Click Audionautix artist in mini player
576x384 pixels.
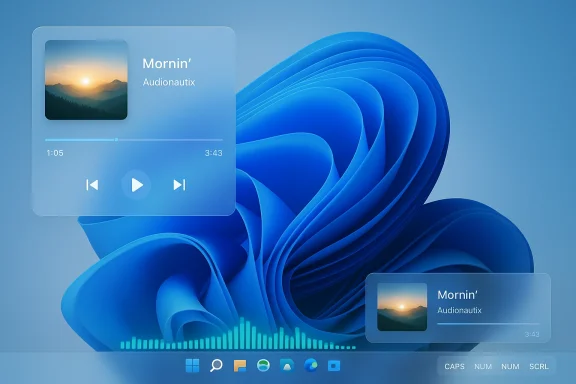[x=460, y=310]
